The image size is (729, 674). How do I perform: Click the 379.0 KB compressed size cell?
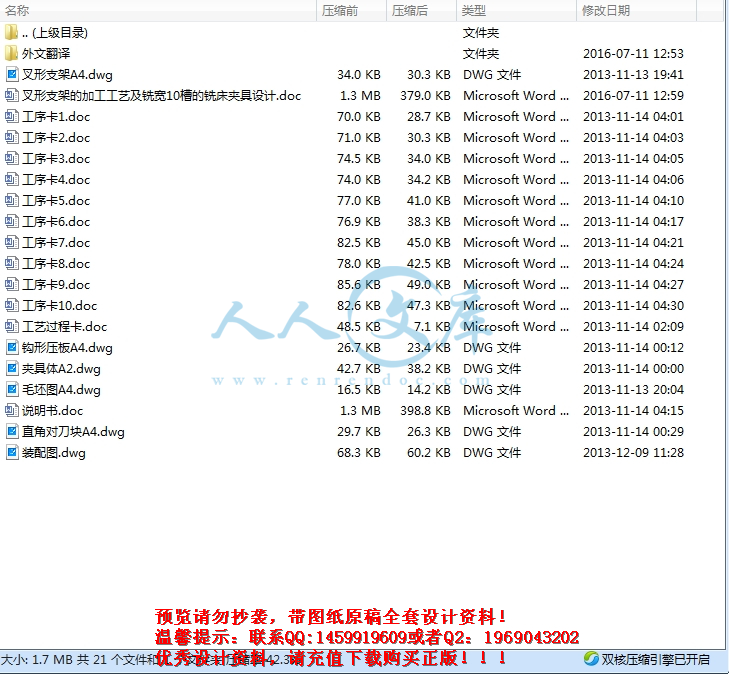tap(425, 95)
